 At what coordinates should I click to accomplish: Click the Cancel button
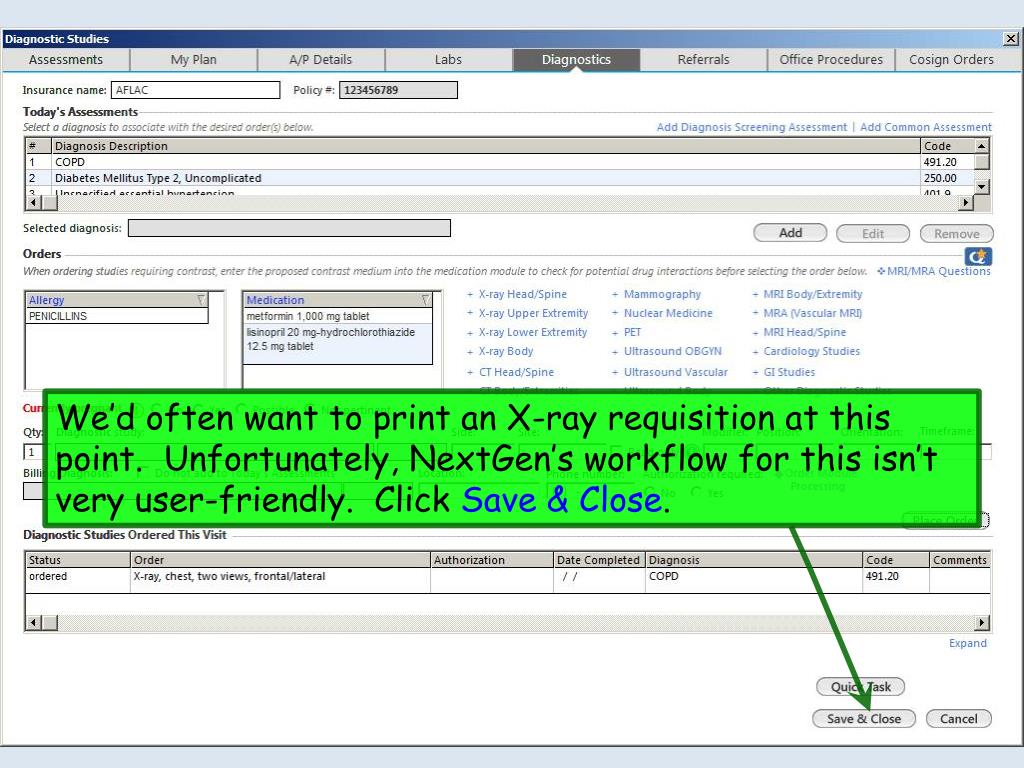click(958, 718)
